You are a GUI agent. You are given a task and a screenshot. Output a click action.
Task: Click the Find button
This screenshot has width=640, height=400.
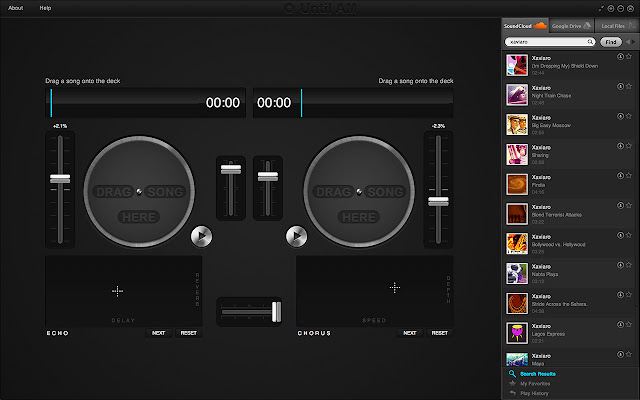[611, 42]
